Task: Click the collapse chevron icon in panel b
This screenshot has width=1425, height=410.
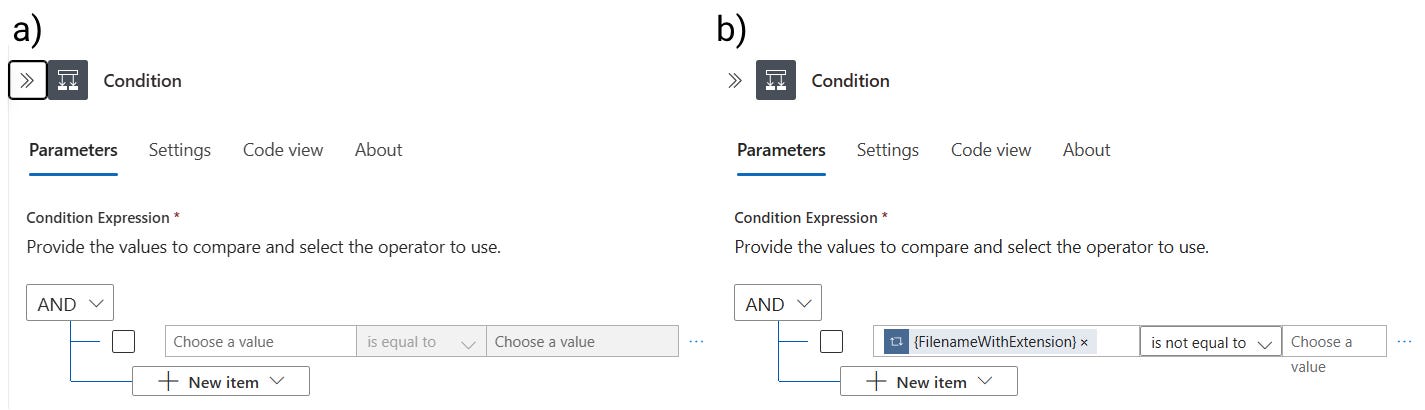Action: [x=735, y=81]
